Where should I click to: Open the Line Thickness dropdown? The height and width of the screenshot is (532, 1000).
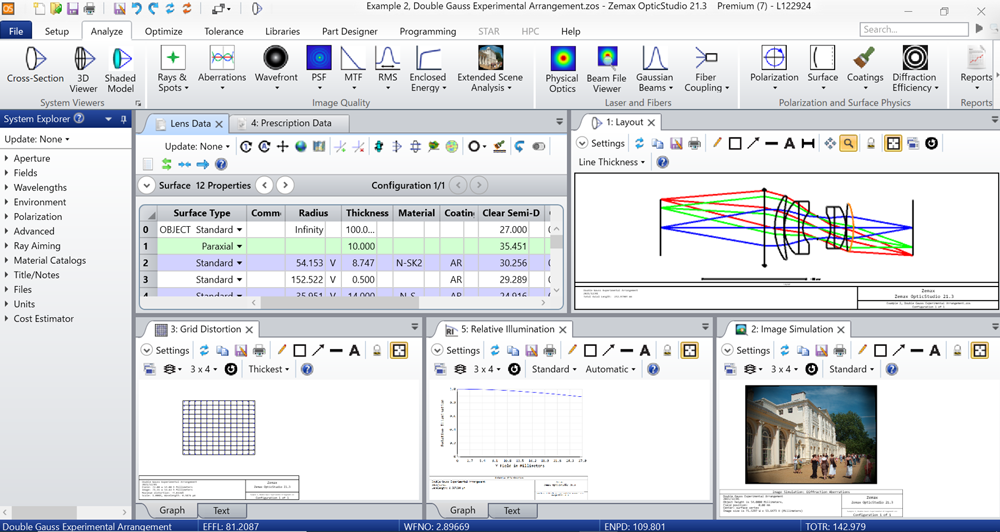pyautogui.click(x=612, y=162)
